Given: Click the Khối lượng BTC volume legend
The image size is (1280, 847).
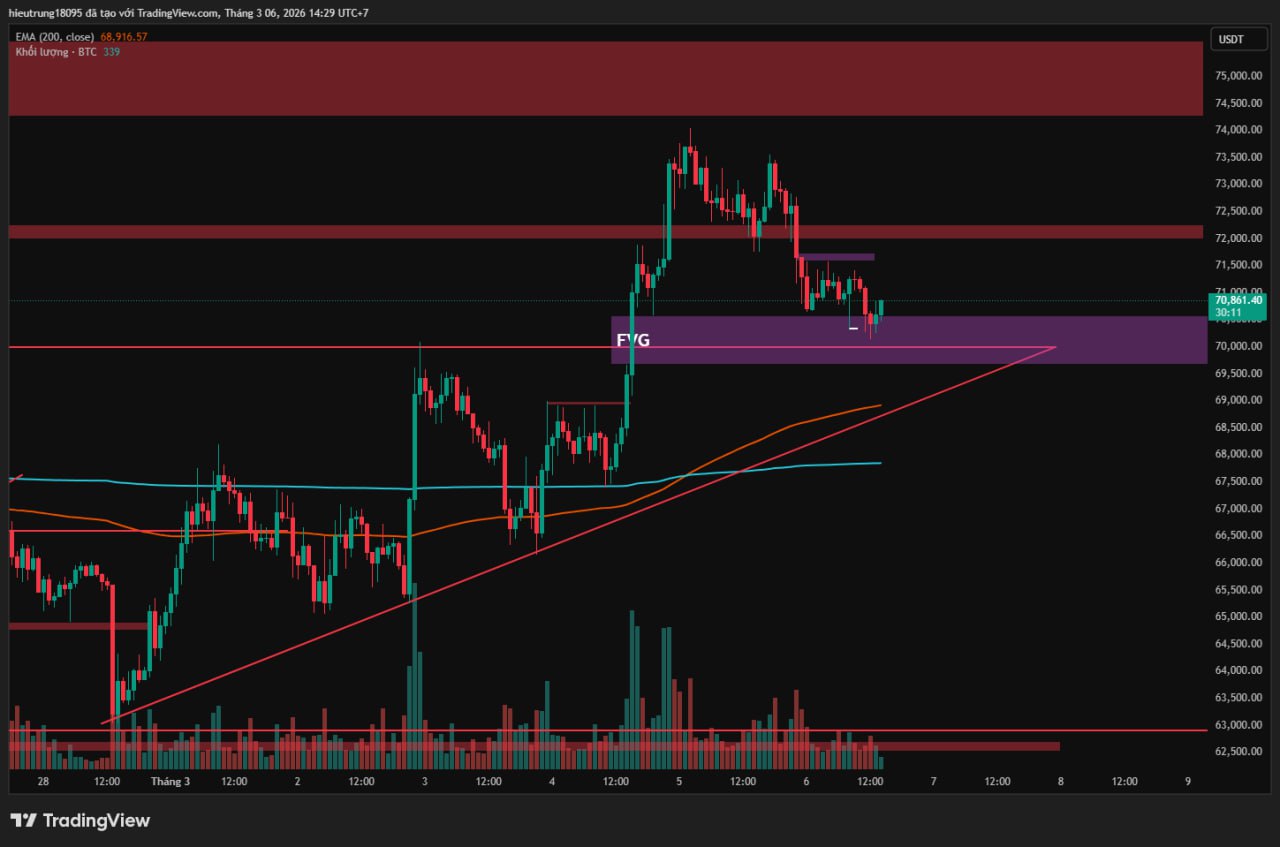Looking at the screenshot, I should pyautogui.click(x=56, y=52).
